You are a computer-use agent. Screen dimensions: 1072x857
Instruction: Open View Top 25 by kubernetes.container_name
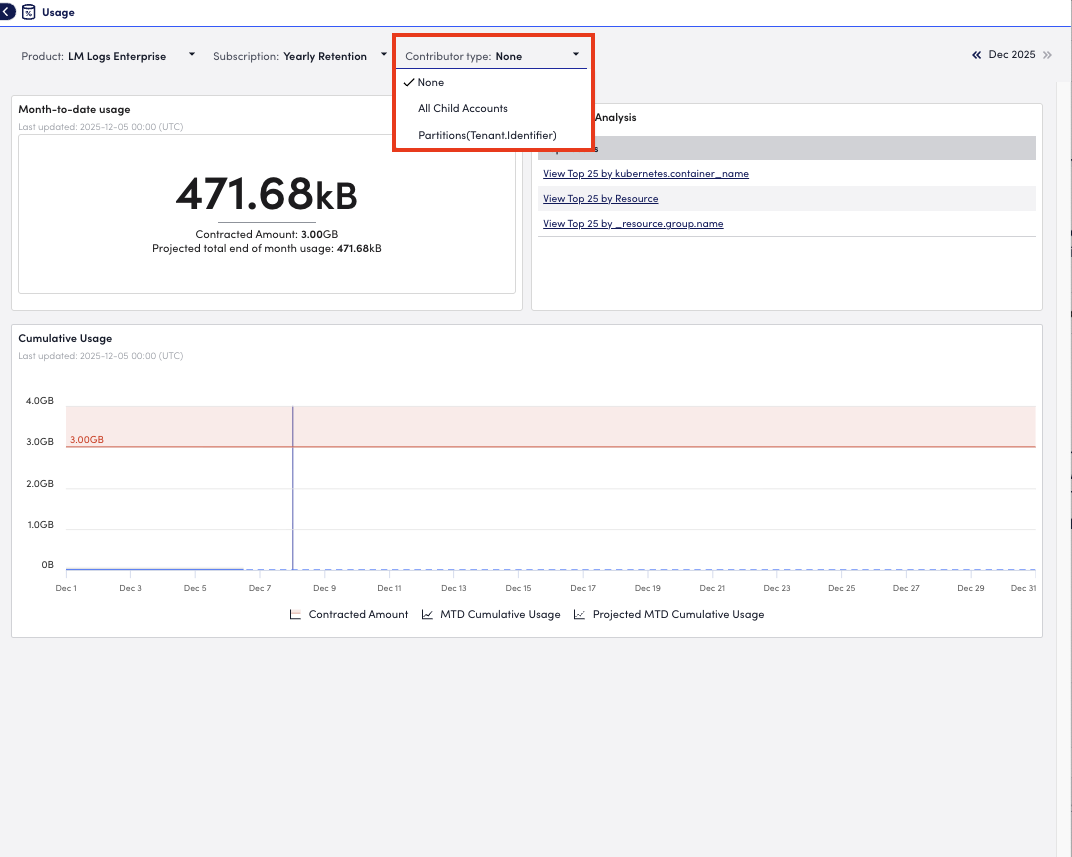(x=645, y=174)
